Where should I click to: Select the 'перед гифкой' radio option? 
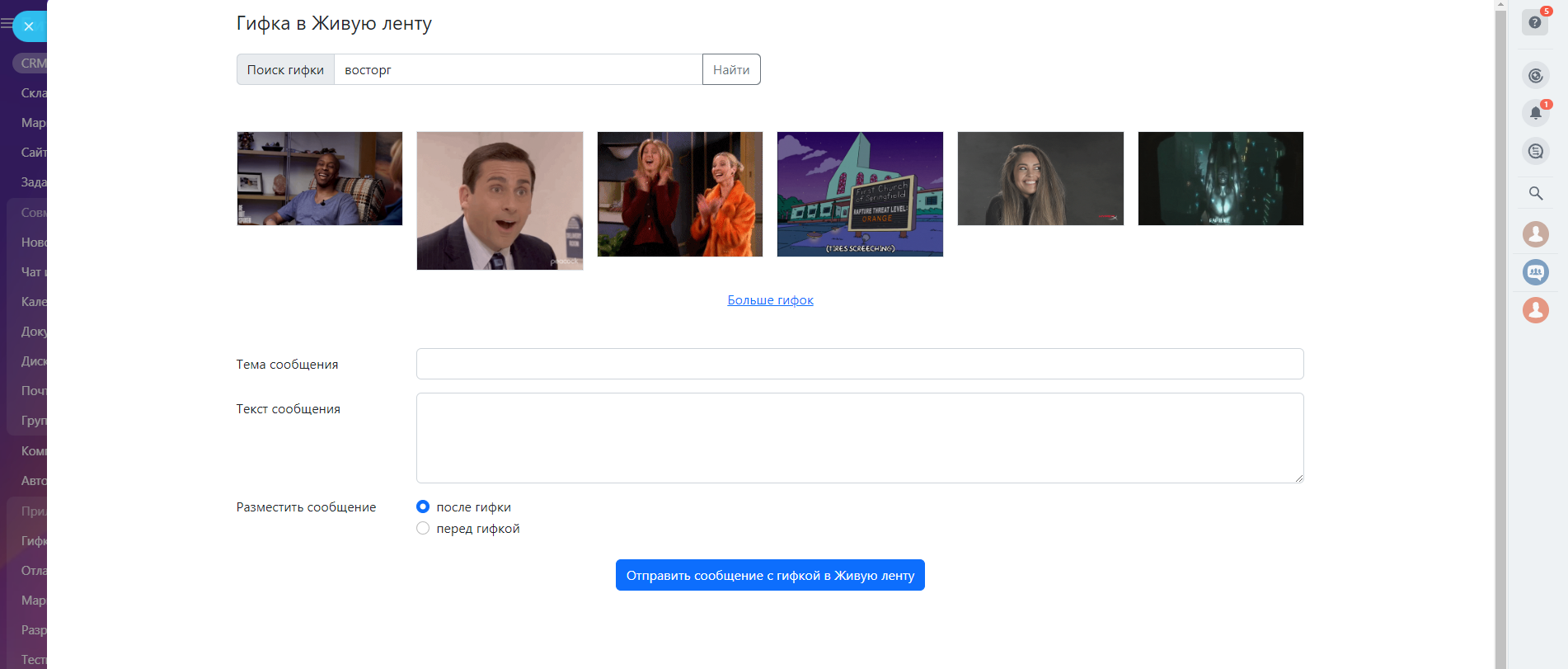(x=423, y=528)
